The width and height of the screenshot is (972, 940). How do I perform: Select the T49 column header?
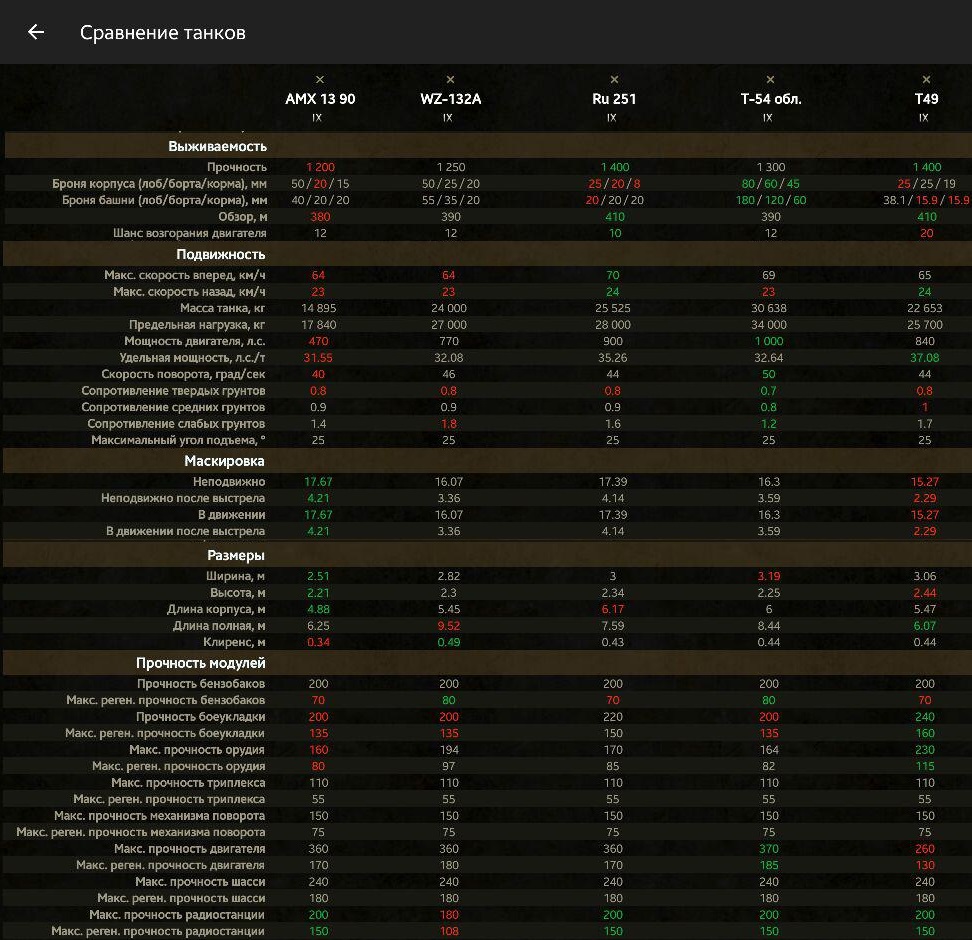[x=926, y=99]
